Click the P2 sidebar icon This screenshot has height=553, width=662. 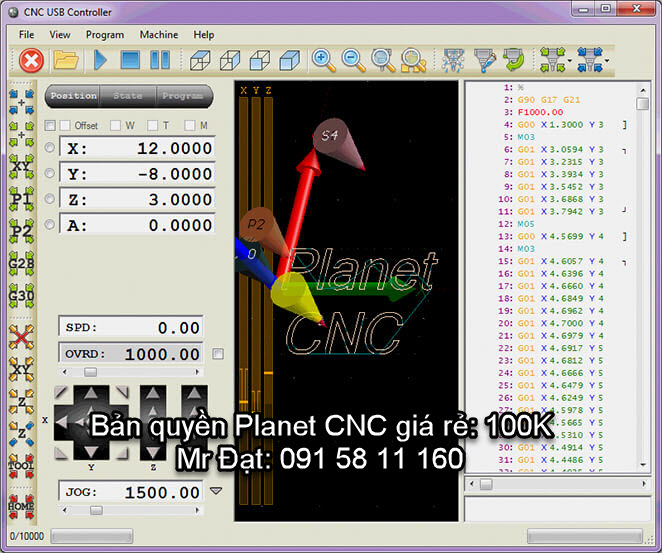tap(21, 231)
